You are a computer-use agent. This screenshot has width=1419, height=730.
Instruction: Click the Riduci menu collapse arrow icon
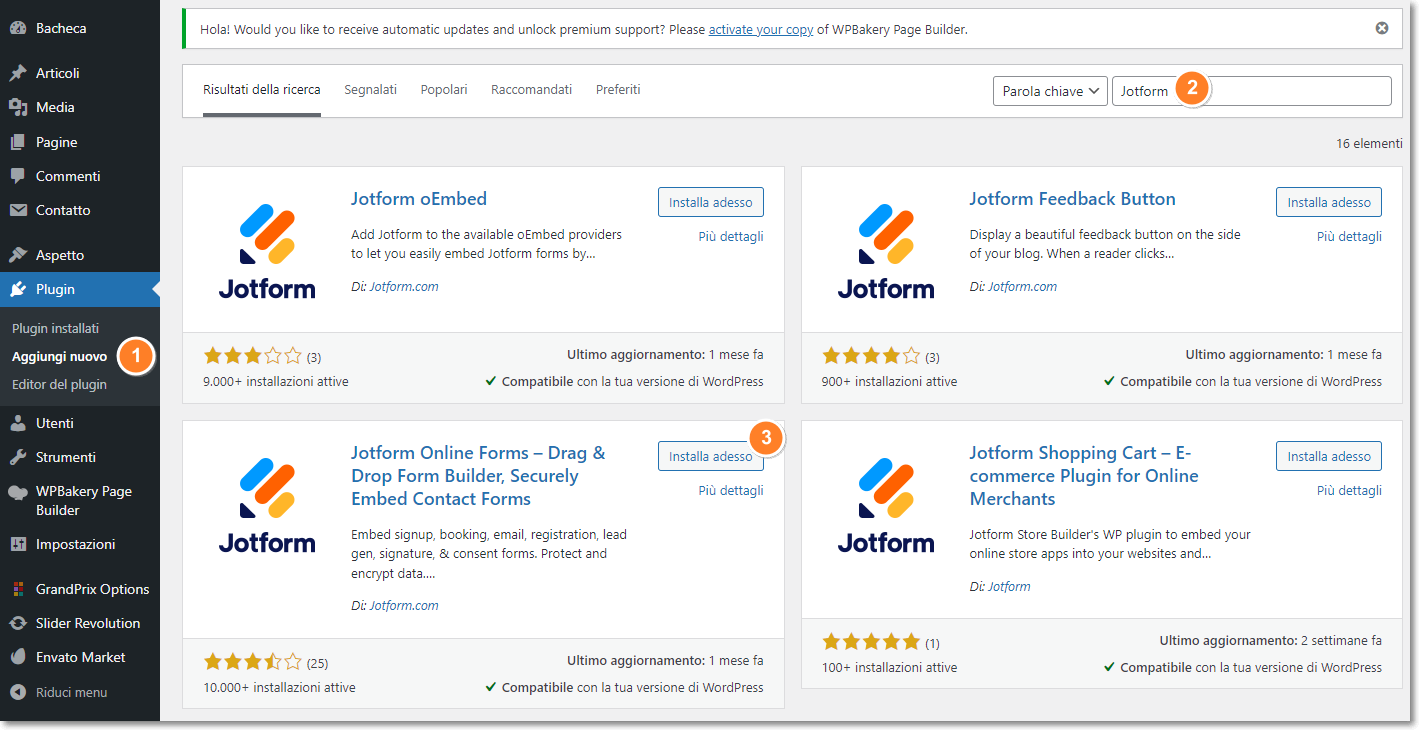point(18,692)
